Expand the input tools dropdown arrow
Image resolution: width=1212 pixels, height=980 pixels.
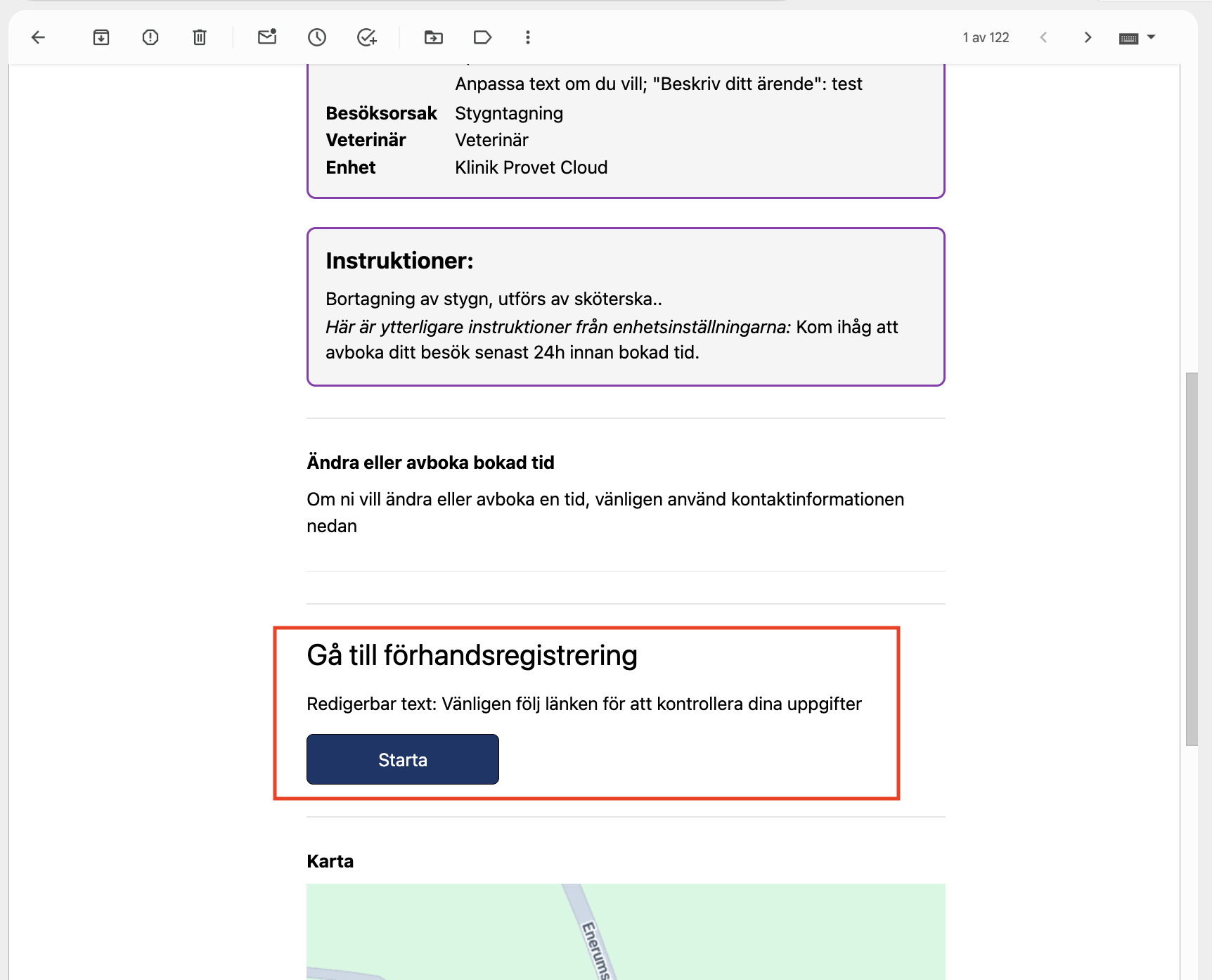tap(1152, 37)
